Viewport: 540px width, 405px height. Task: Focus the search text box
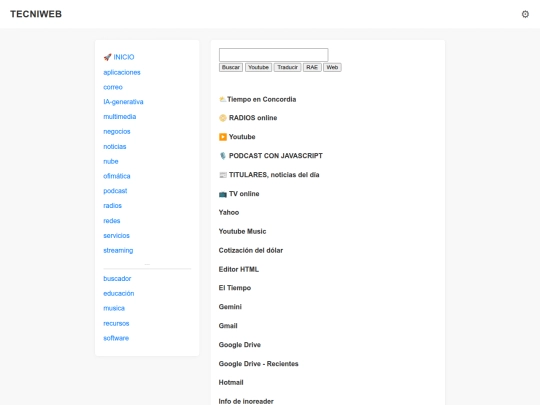pyautogui.click(x=273, y=55)
